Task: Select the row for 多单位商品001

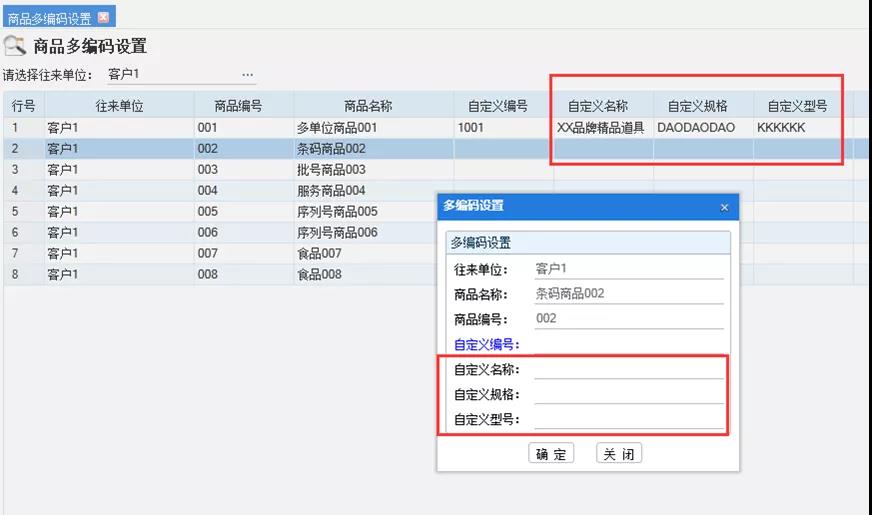Action: coord(336,128)
